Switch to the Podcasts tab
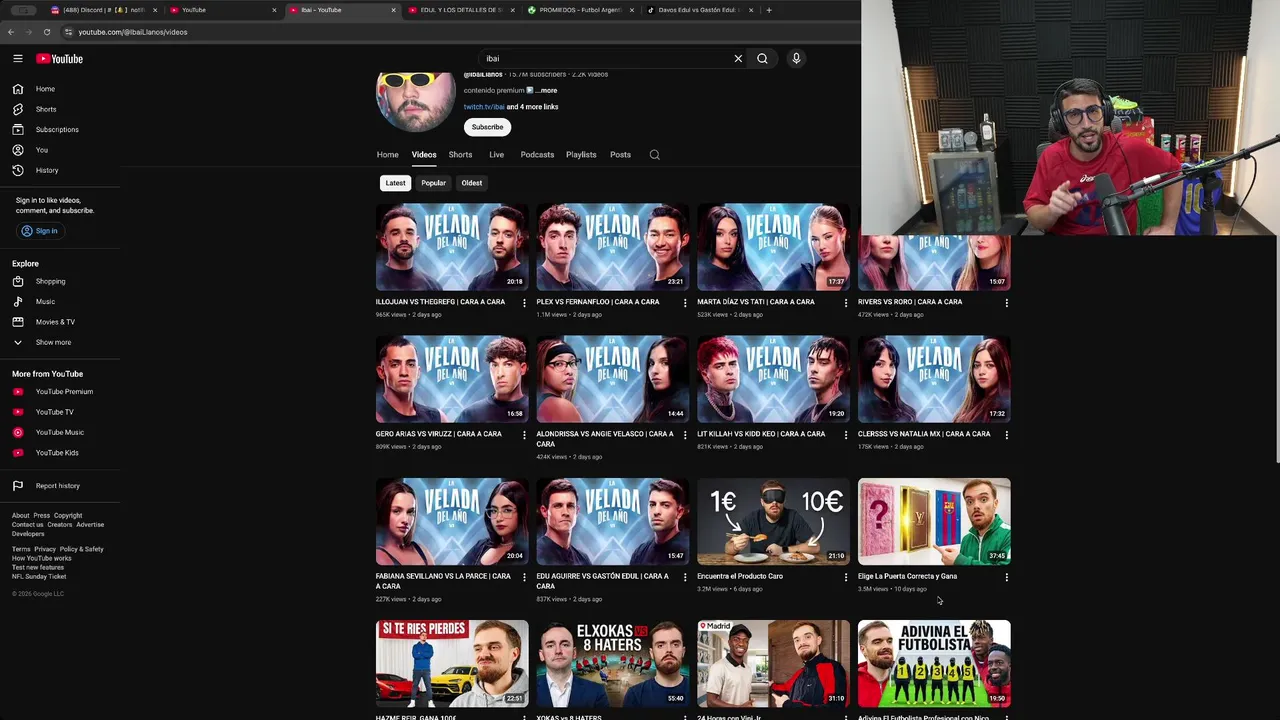 click(x=537, y=155)
